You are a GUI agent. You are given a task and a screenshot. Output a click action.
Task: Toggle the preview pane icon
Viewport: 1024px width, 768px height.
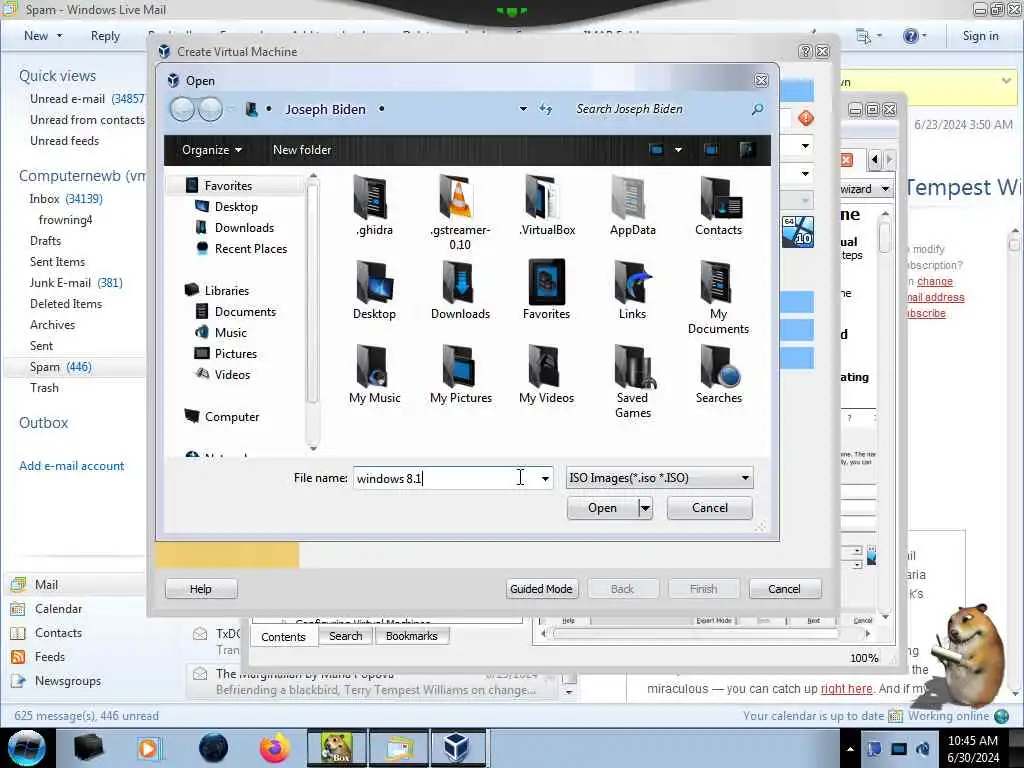(x=711, y=150)
